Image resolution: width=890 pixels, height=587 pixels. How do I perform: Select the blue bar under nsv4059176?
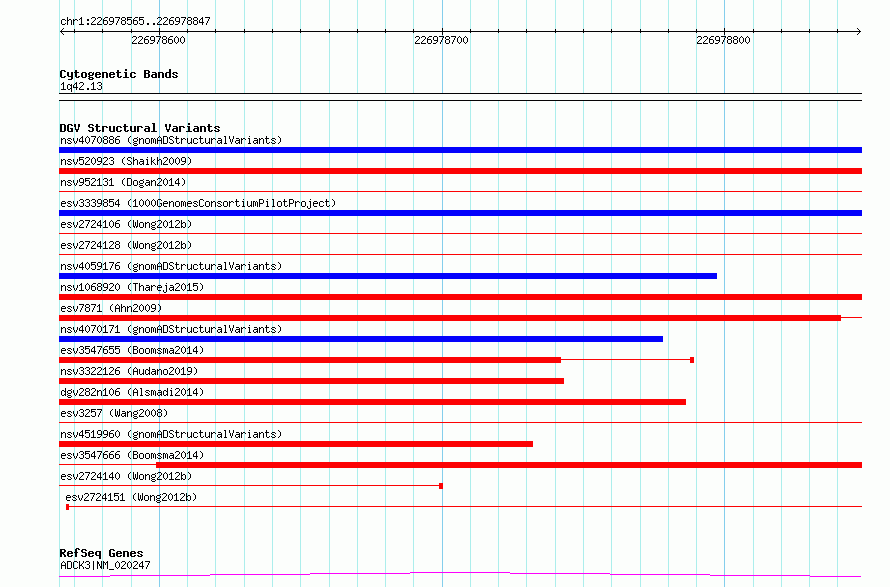click(388, 276)
